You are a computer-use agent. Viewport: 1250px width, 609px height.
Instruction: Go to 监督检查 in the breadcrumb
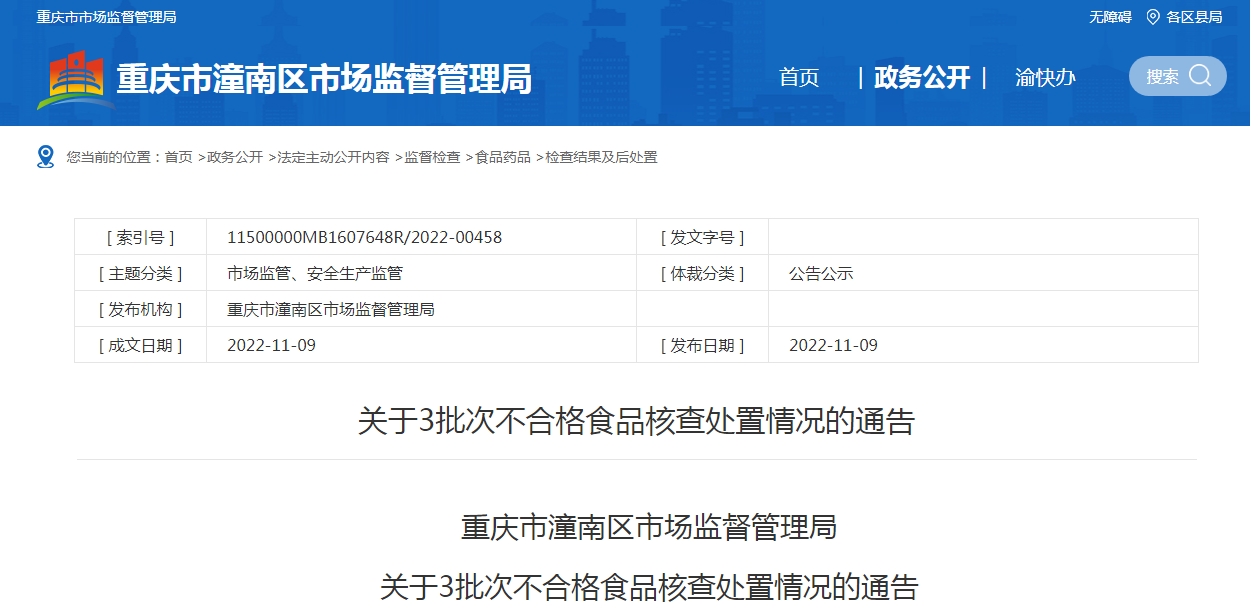pyautogui.click(x=432, y=157)
